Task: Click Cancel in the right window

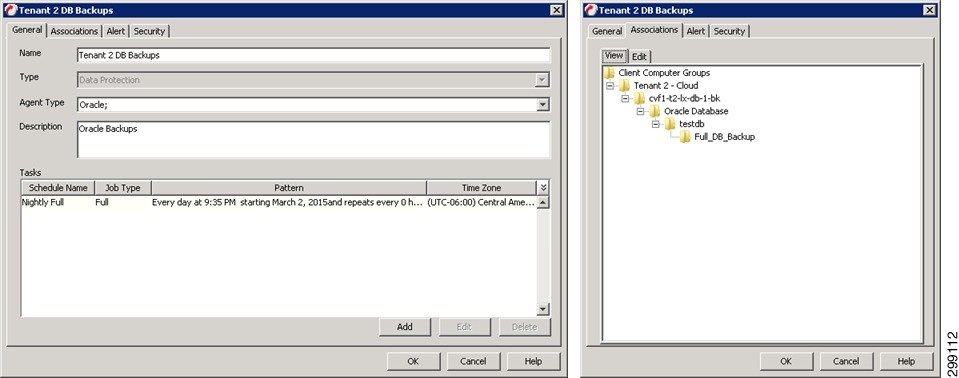Action: (846, 361)
